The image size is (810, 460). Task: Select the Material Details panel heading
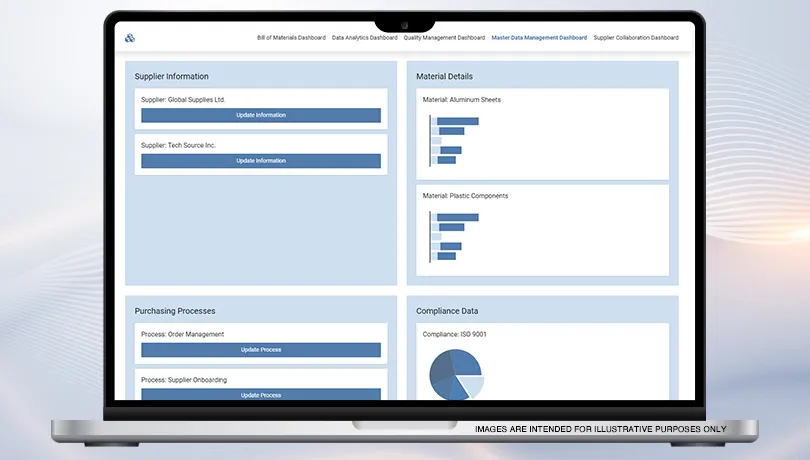[445, 76]
